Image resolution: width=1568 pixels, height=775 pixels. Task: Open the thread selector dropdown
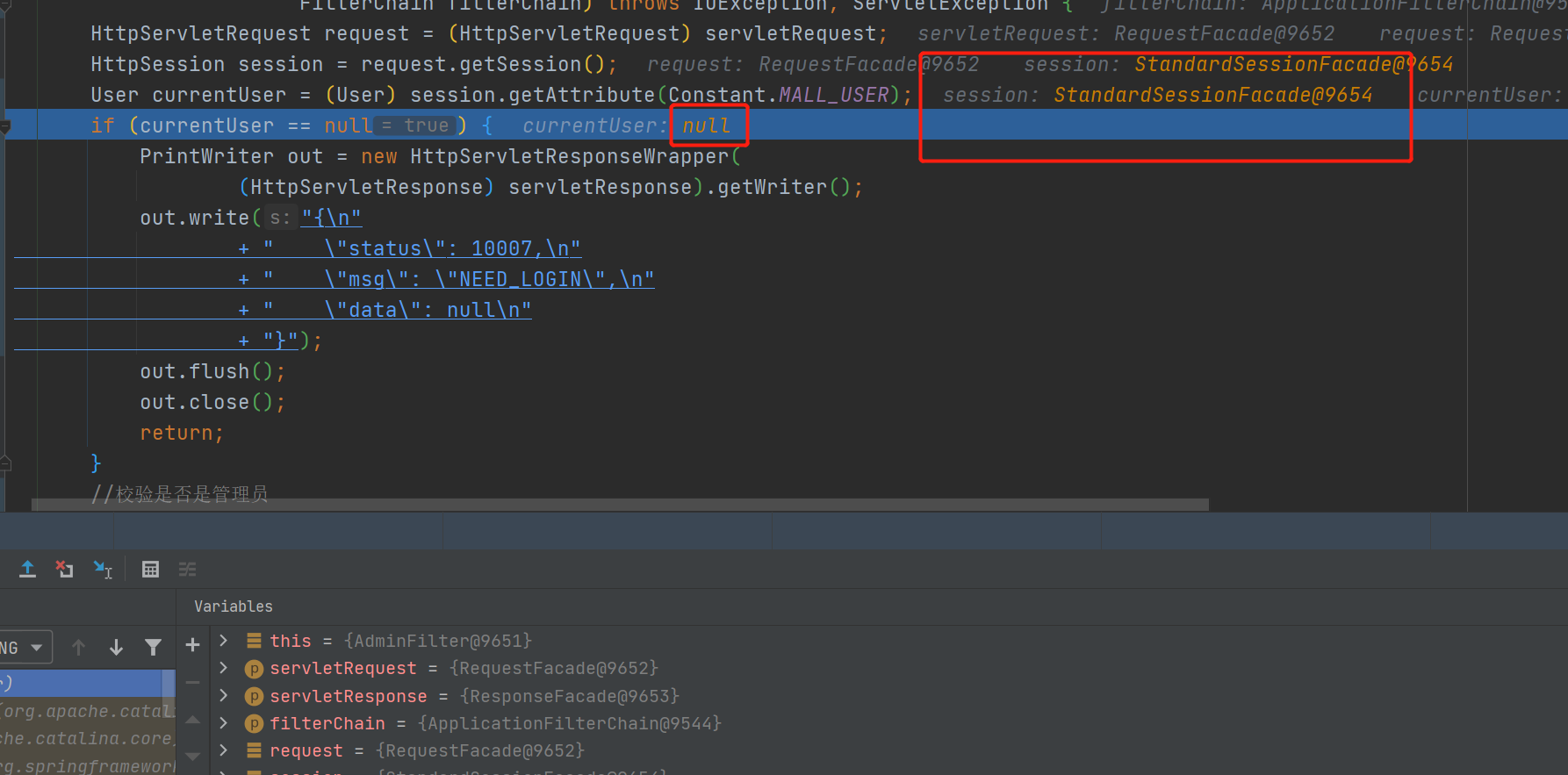25,648
